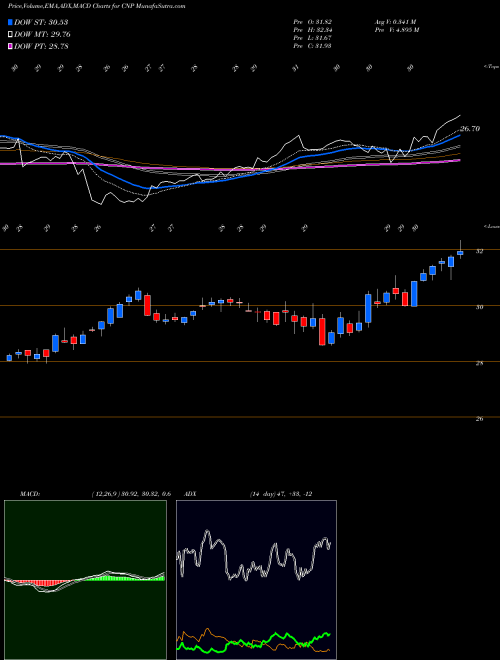Click the latest candlestick near 32
Viewport: 500px width, 660px height.
click(460, 253)
